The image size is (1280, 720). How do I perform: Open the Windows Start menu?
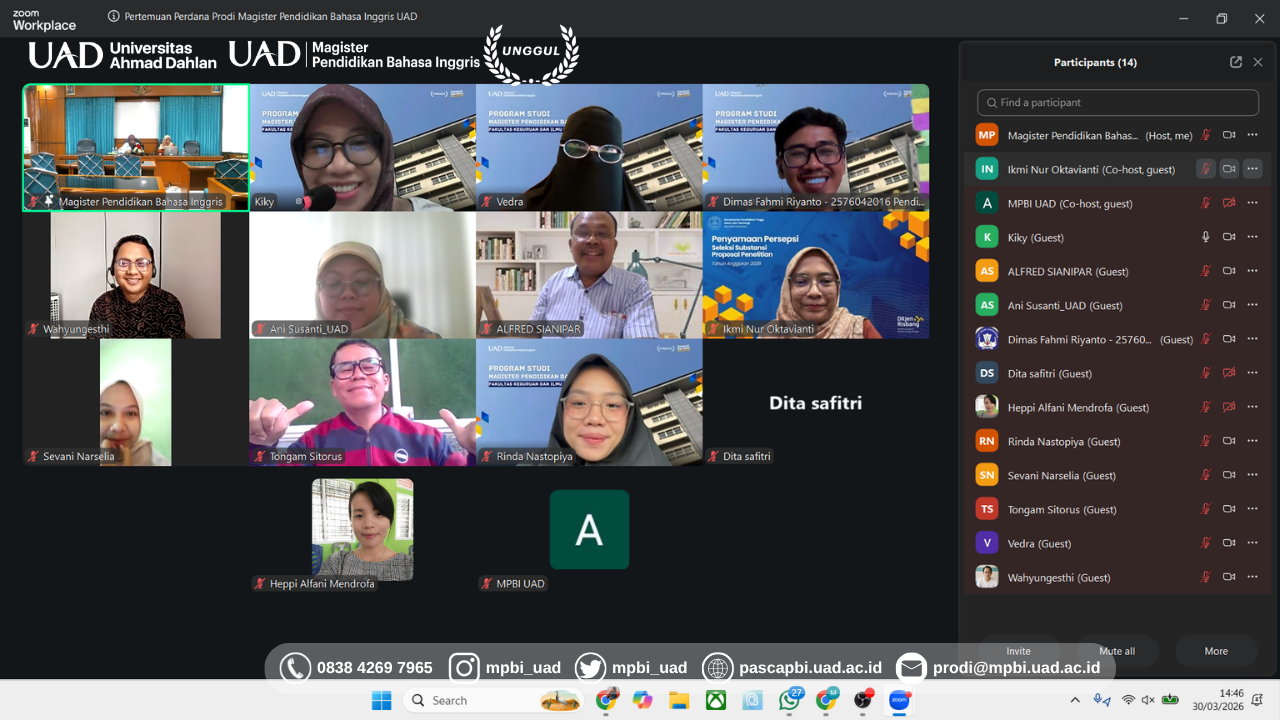[381, 700]
